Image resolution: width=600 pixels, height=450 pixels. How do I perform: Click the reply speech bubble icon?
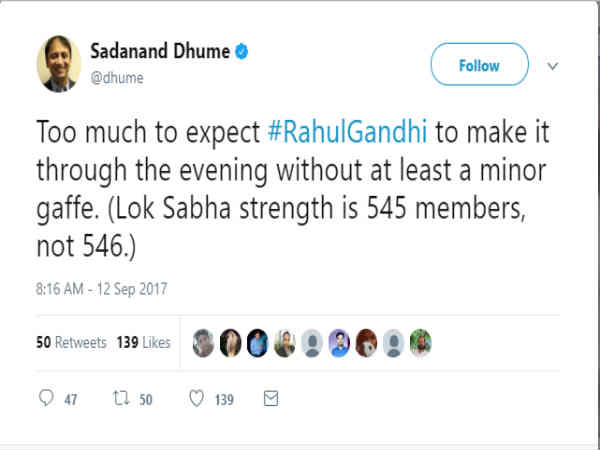point(45,399)
